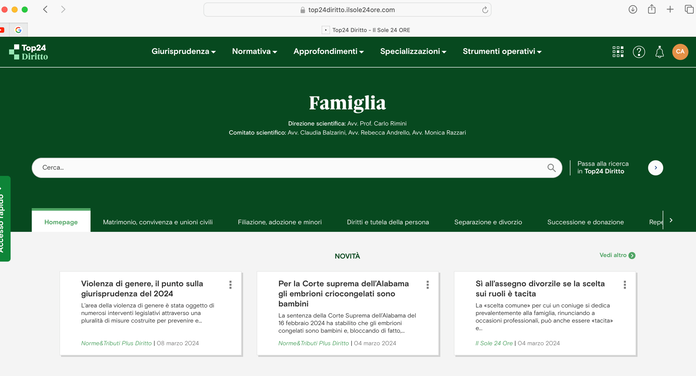The width and height of the screenshot is (696, 376).
Task: Switch to Diritti e tutela della persona tab
Action: (x=388, y=222)
